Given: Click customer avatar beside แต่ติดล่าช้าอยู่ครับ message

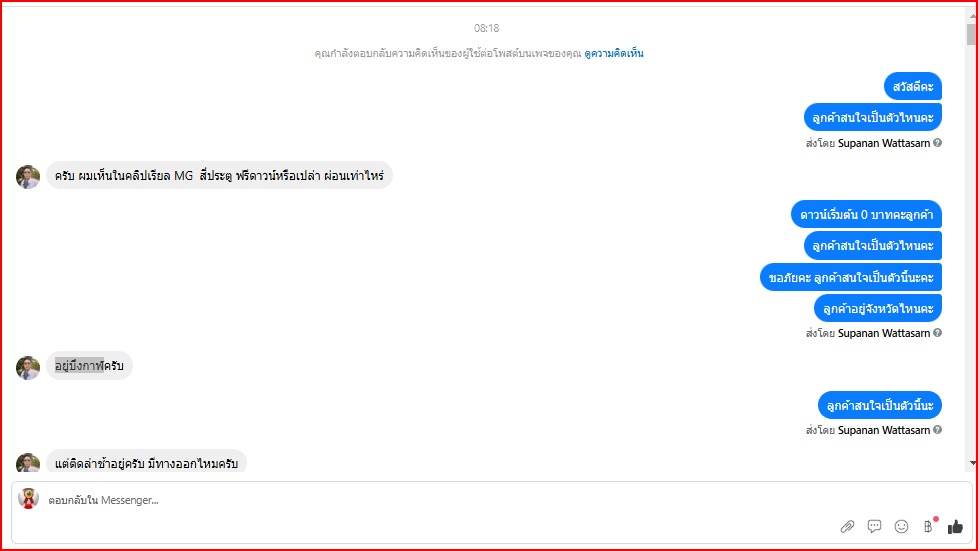Looking at the screenshot, I should click(27, 463).
